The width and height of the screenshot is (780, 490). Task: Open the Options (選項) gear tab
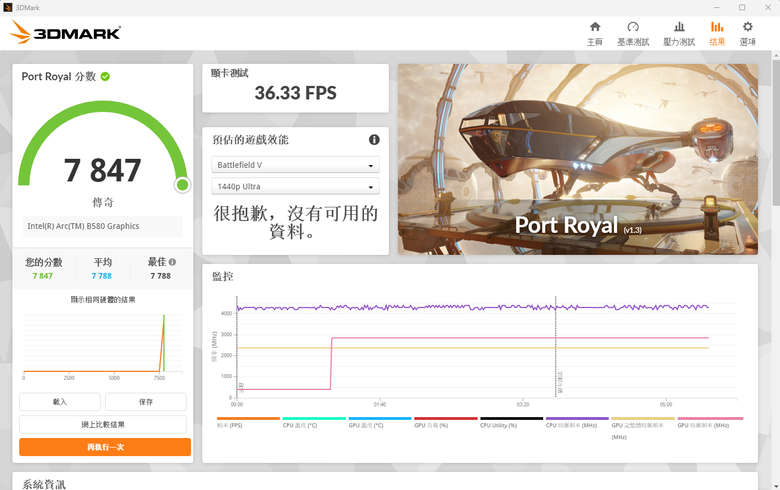point(747,34)
